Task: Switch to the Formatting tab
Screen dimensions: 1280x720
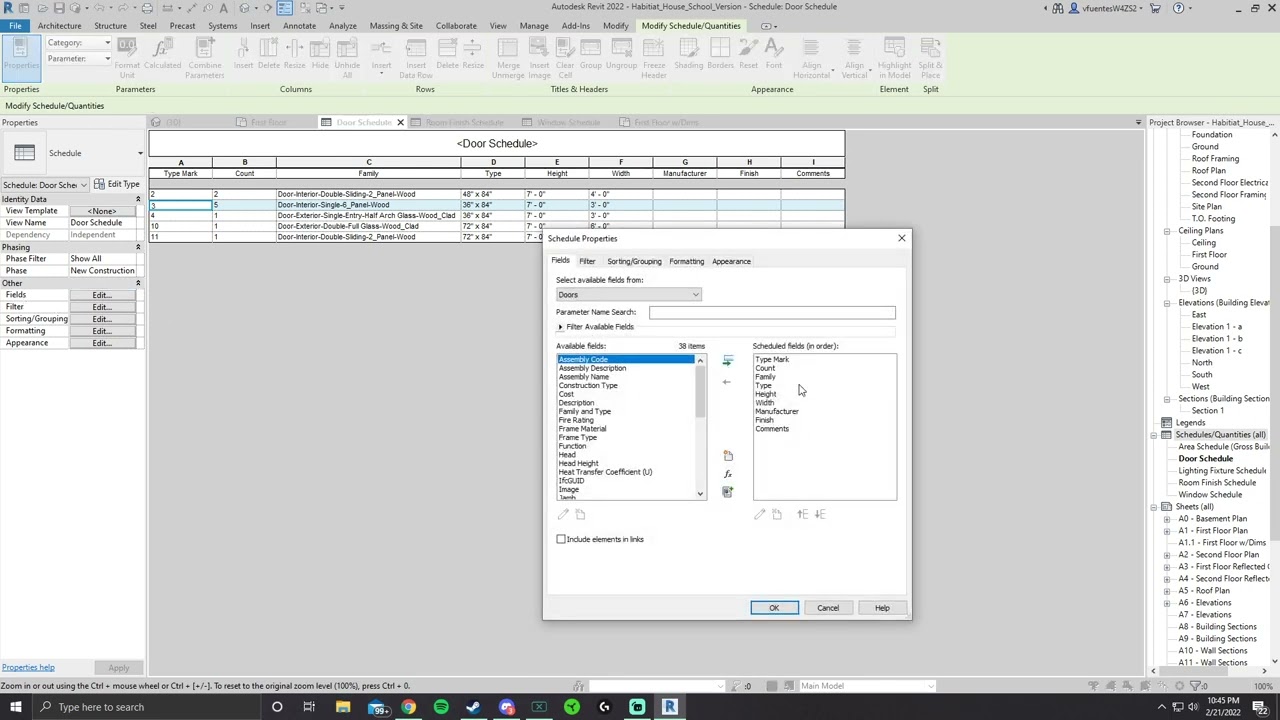Action: tap(686, 261)
